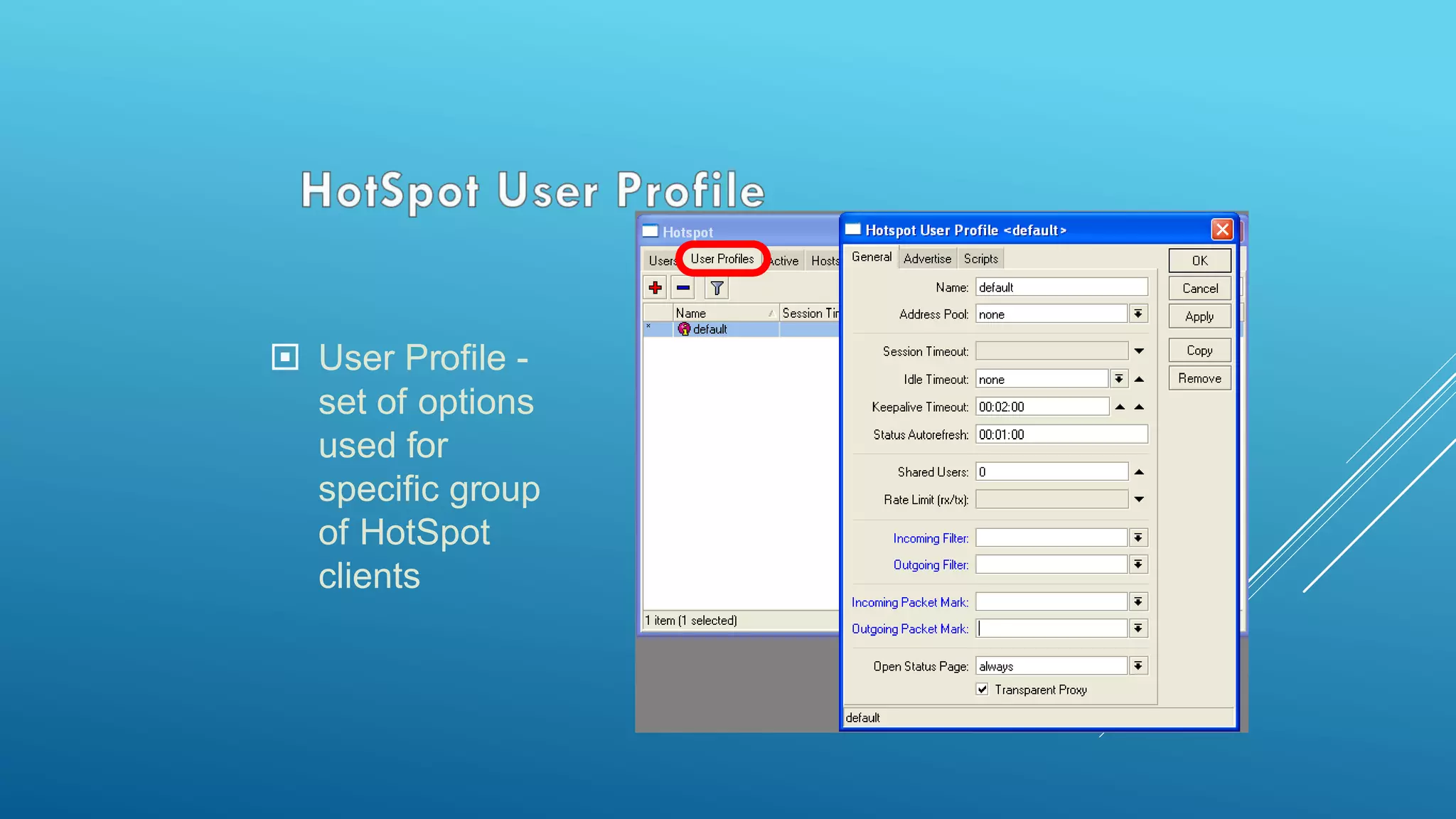Select the default row in profile list
Image resolution: width=1456 pixels, height=819 pixels.
[x=742, y=329]
